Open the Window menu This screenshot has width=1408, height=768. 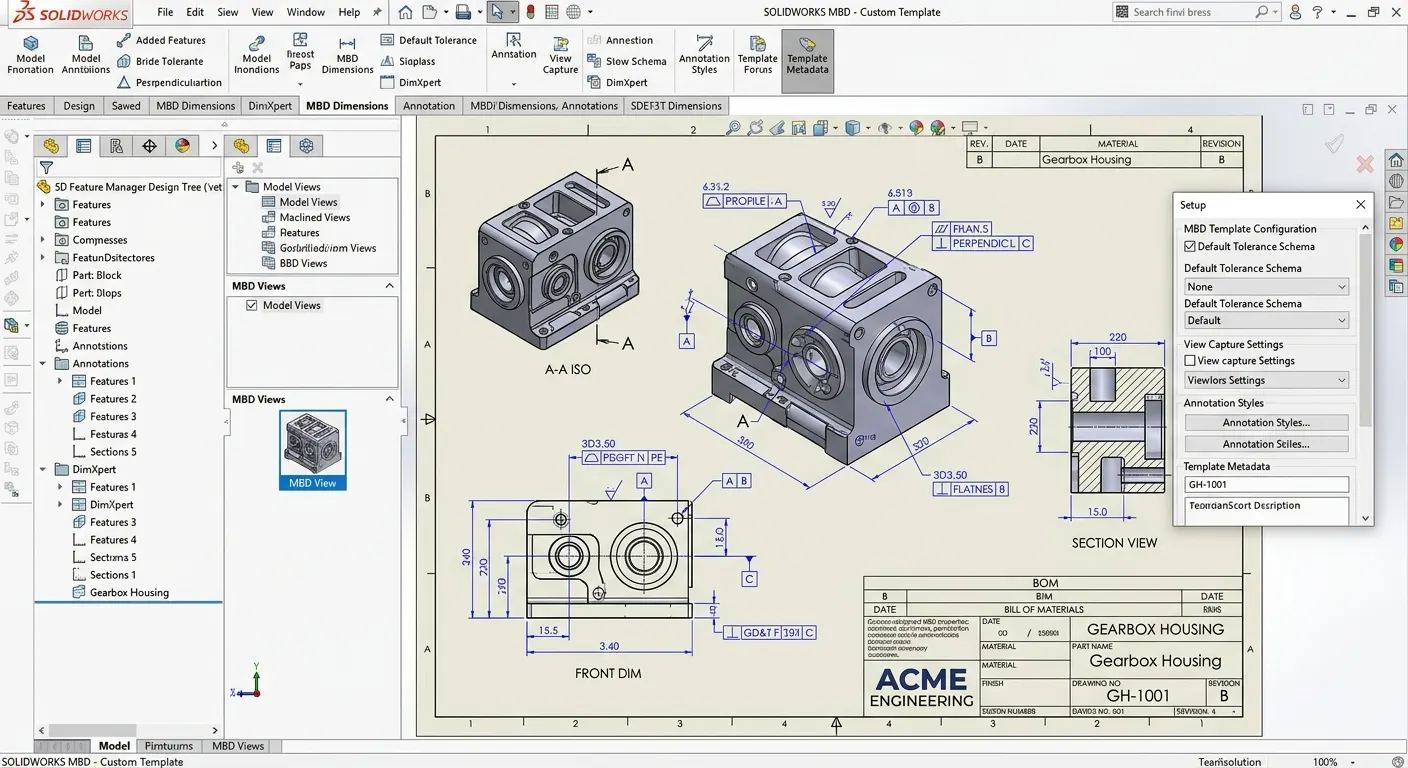click(x=305, y=12)
